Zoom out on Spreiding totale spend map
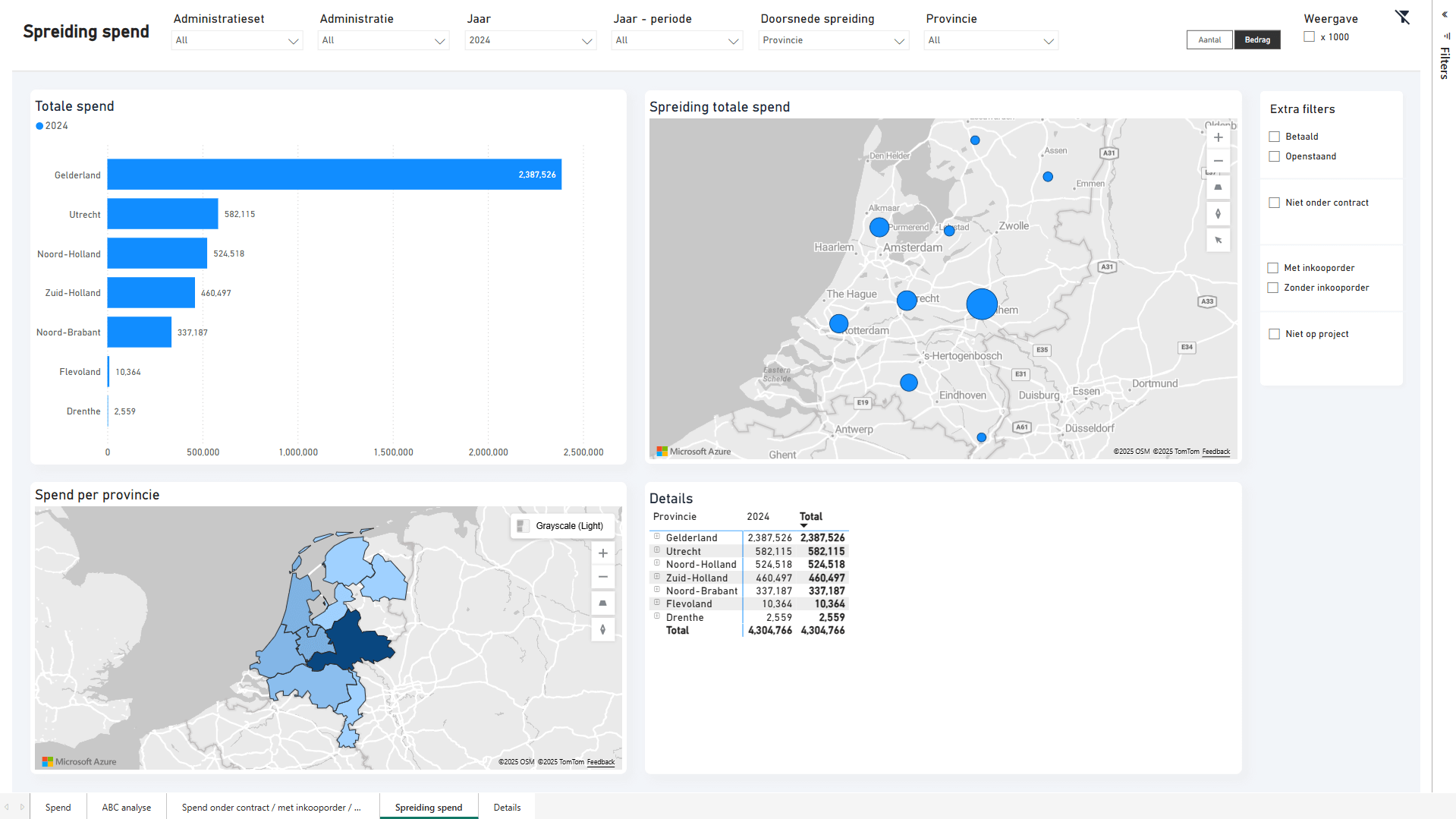This screenshot has width=1456, height=819. [1218, 161]
